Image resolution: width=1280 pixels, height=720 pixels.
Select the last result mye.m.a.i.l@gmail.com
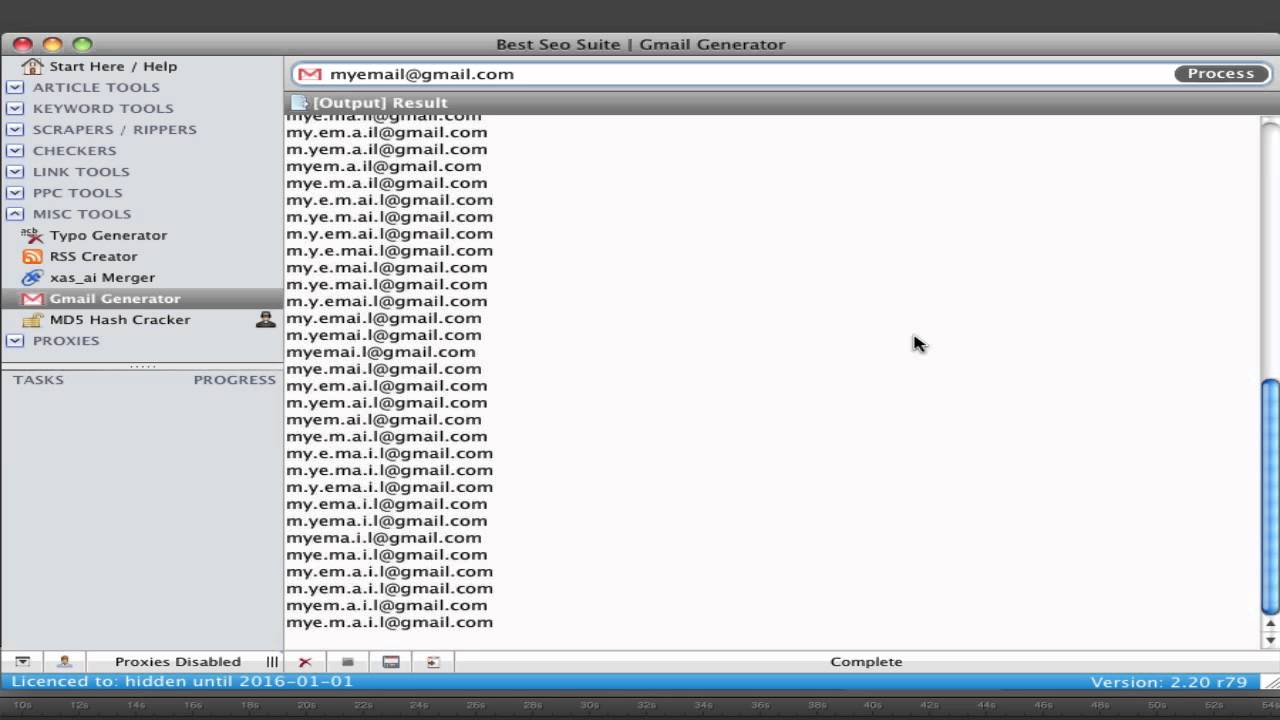pyautogui.click(x=389, y=622)
